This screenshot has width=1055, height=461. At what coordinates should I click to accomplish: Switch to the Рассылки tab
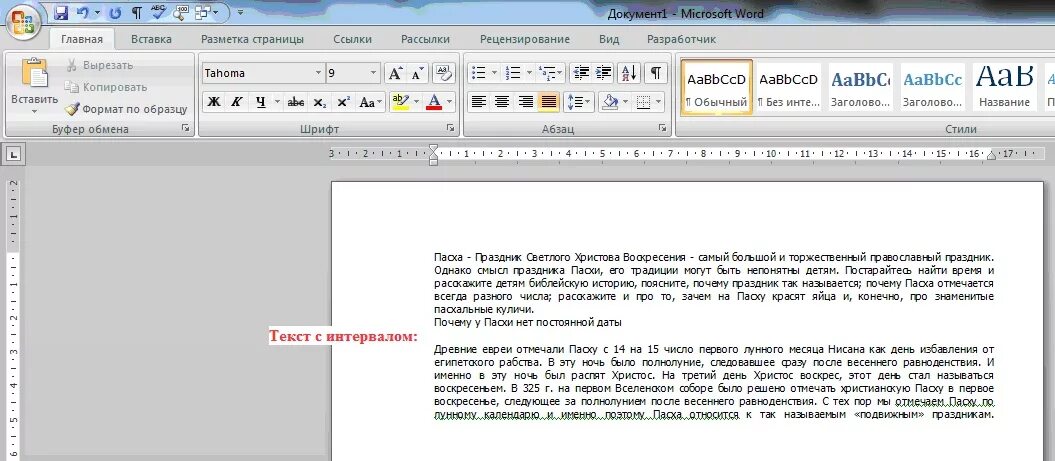click(425, 39)
